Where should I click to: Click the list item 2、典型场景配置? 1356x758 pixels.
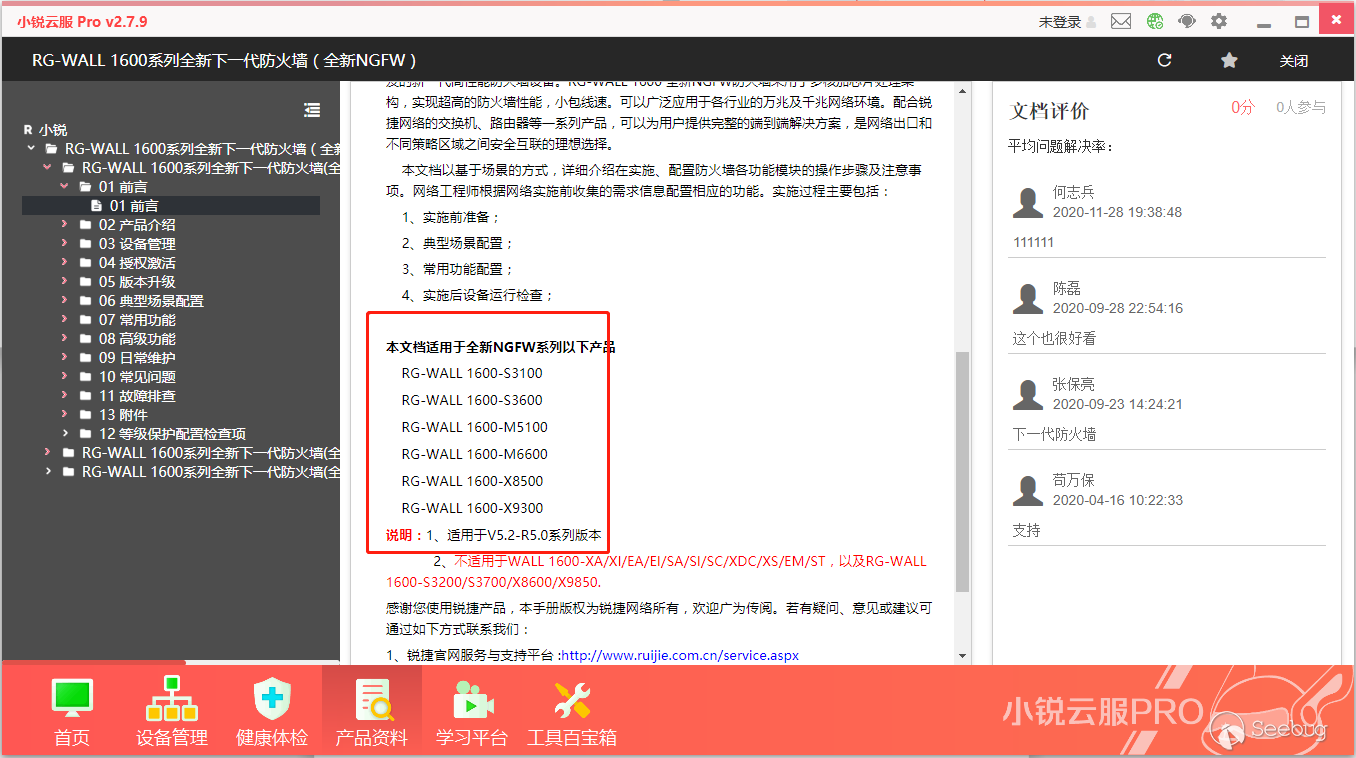458,244
